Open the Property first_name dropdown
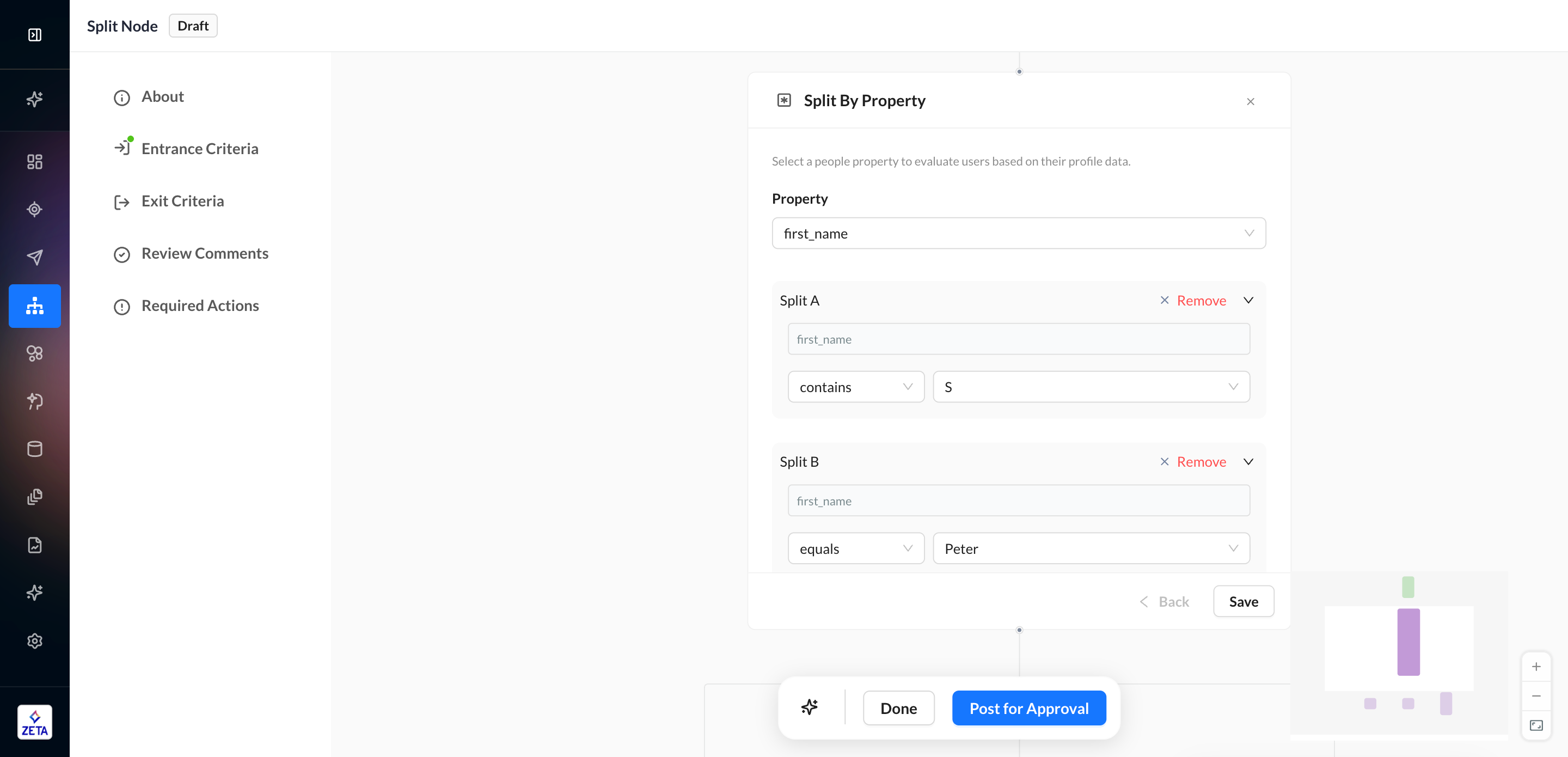Image resolution: width=1568 pixels, height=757 pixels. (1018, 233)
